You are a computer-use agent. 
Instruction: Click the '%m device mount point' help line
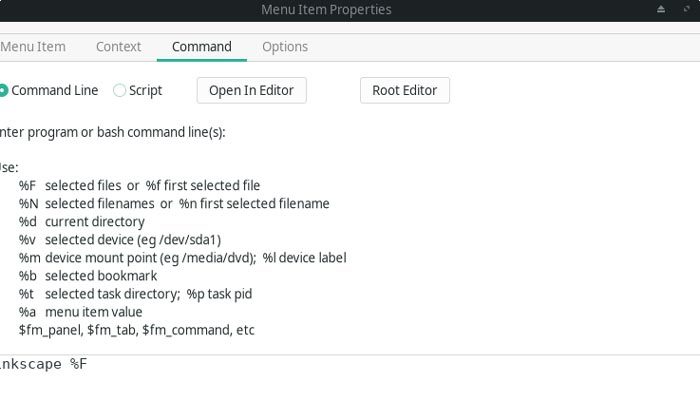point(182,257)
